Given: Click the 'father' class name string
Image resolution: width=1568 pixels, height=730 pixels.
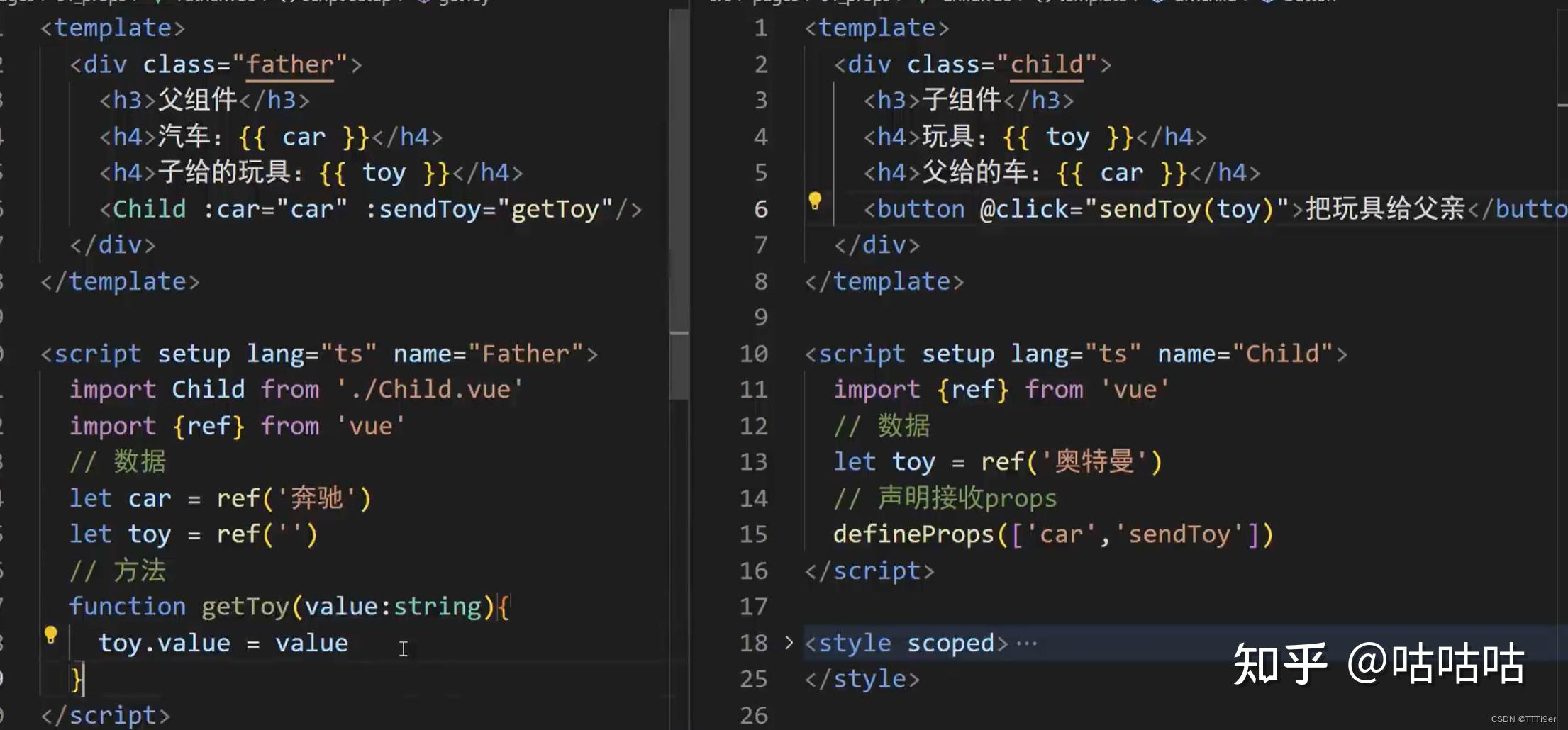Looking at the screenshot, I should click(x=290, y=64).
